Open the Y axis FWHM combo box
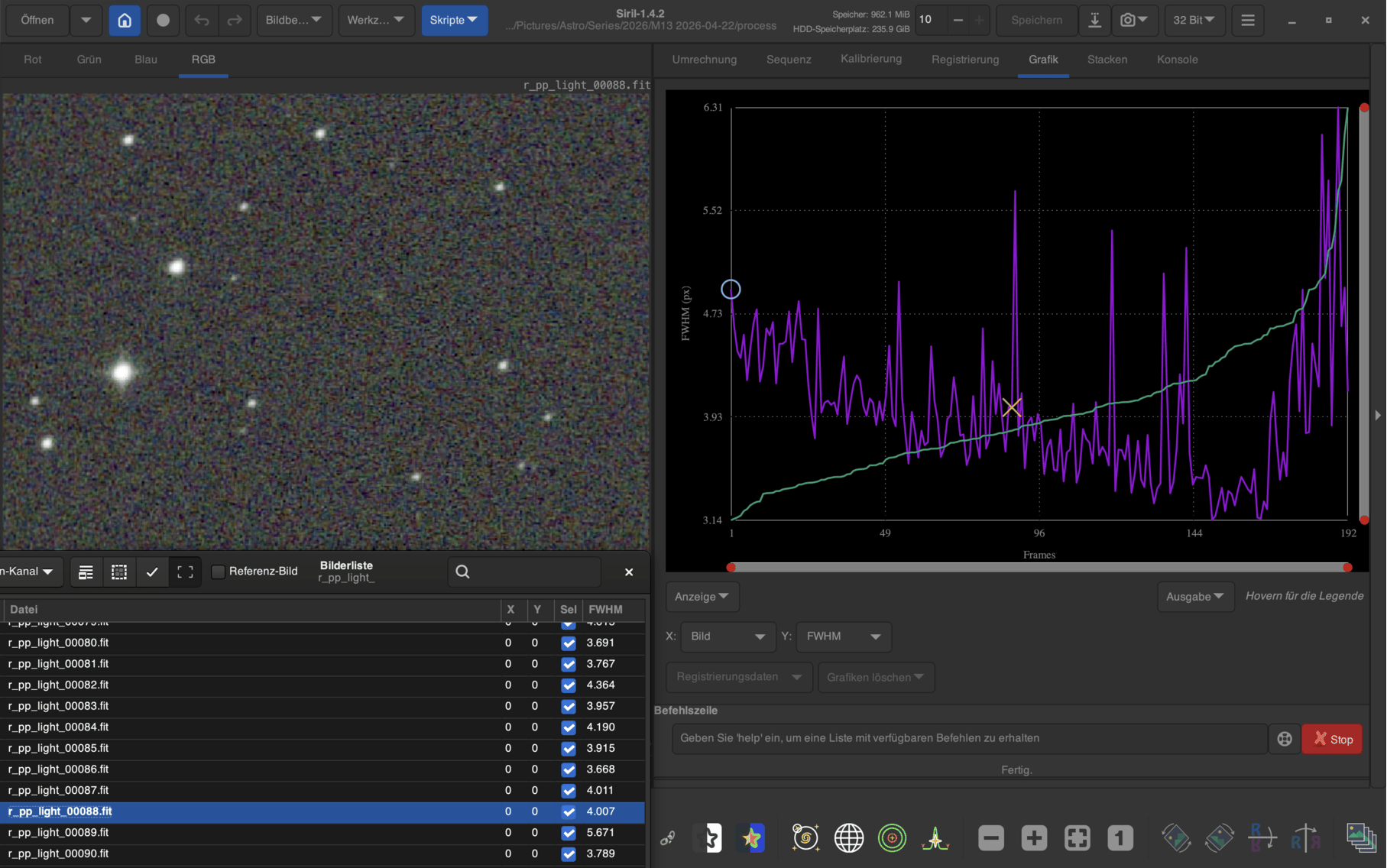This screenshot has height=868, width=1387. click(x=844, y=636)
